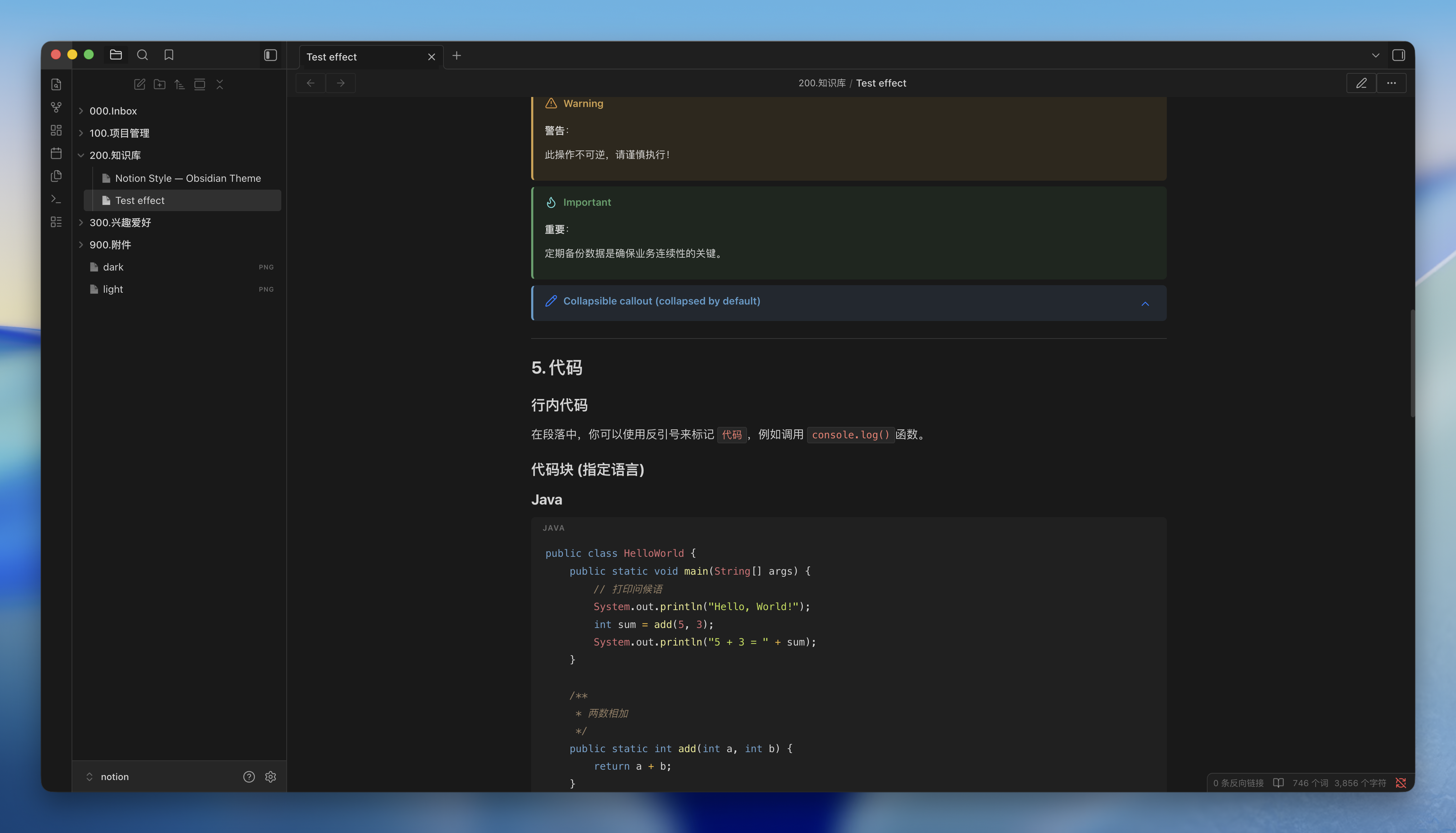Viewport: 1456px width, 833px height.
Task: Open quick switcher in the left ribbon
Action: tap(56, 85)
